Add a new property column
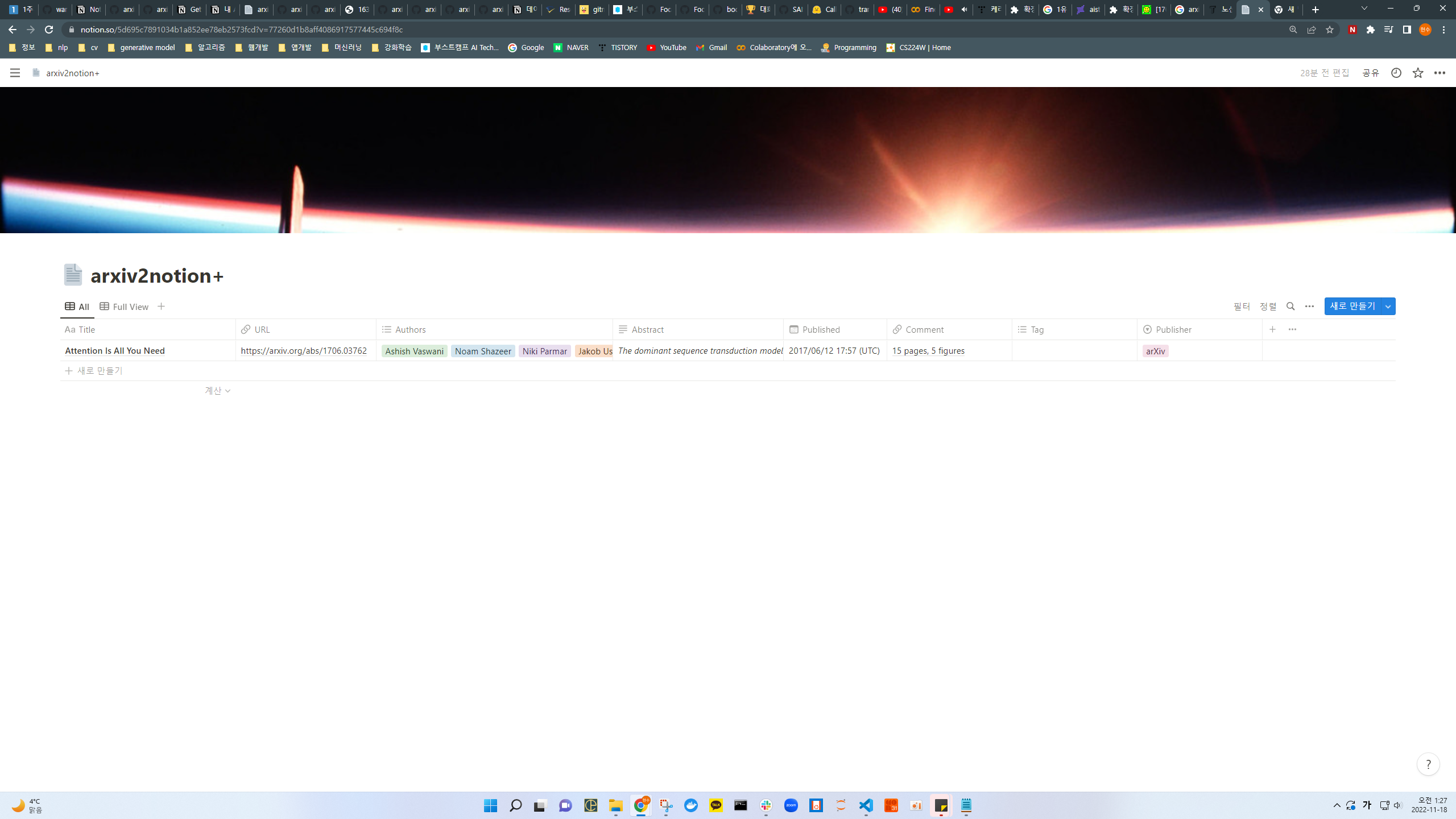 [1272, 329]
